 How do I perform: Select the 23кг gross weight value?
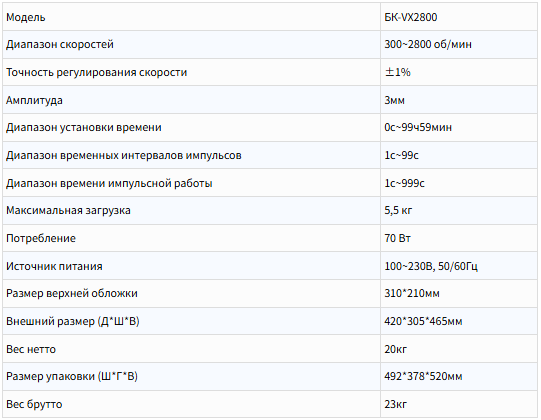(x=395, y=404)
